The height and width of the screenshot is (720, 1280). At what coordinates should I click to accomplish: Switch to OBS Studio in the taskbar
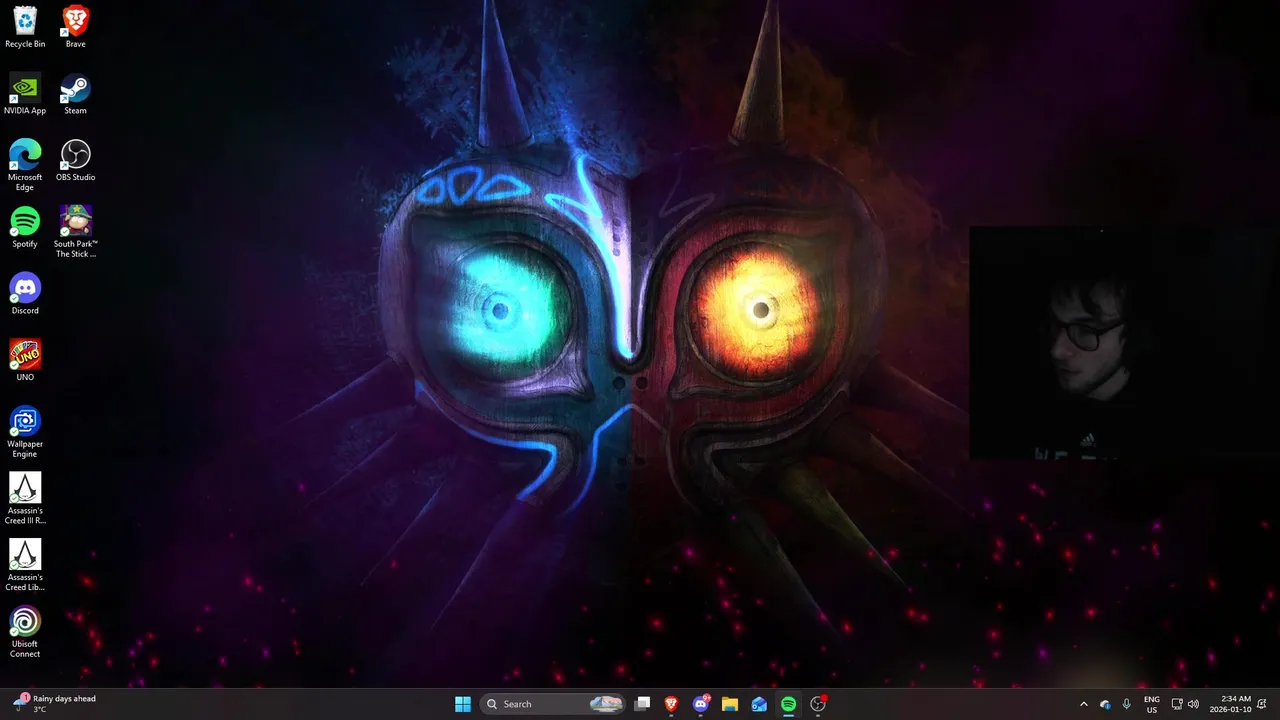(818, 704)
